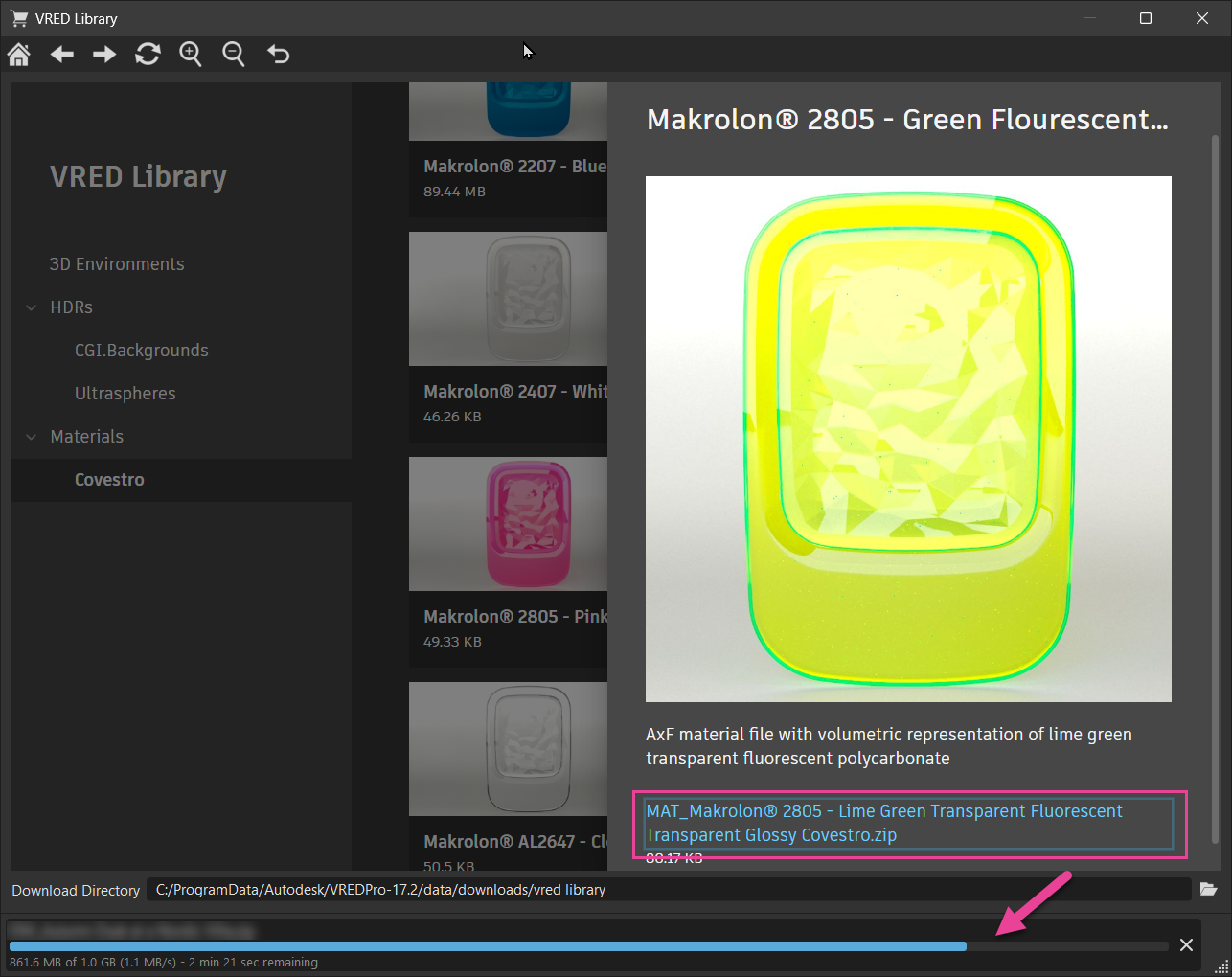Click the Makrolon AL2647 title
The width and height of the screenshot is (1232, 977).
click(515, 842)
